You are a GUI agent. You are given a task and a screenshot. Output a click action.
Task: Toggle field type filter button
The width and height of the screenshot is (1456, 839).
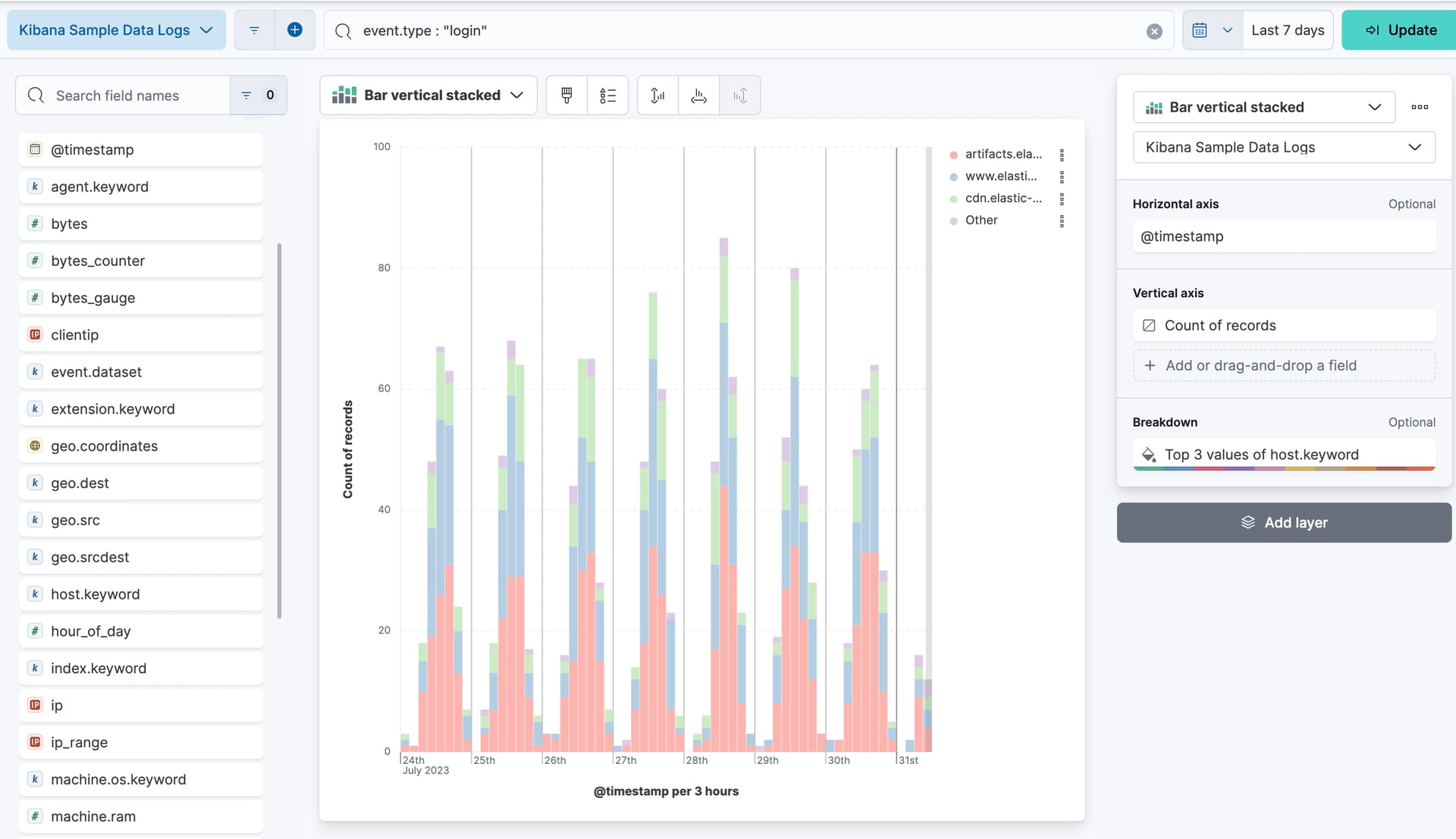[258, 95]
